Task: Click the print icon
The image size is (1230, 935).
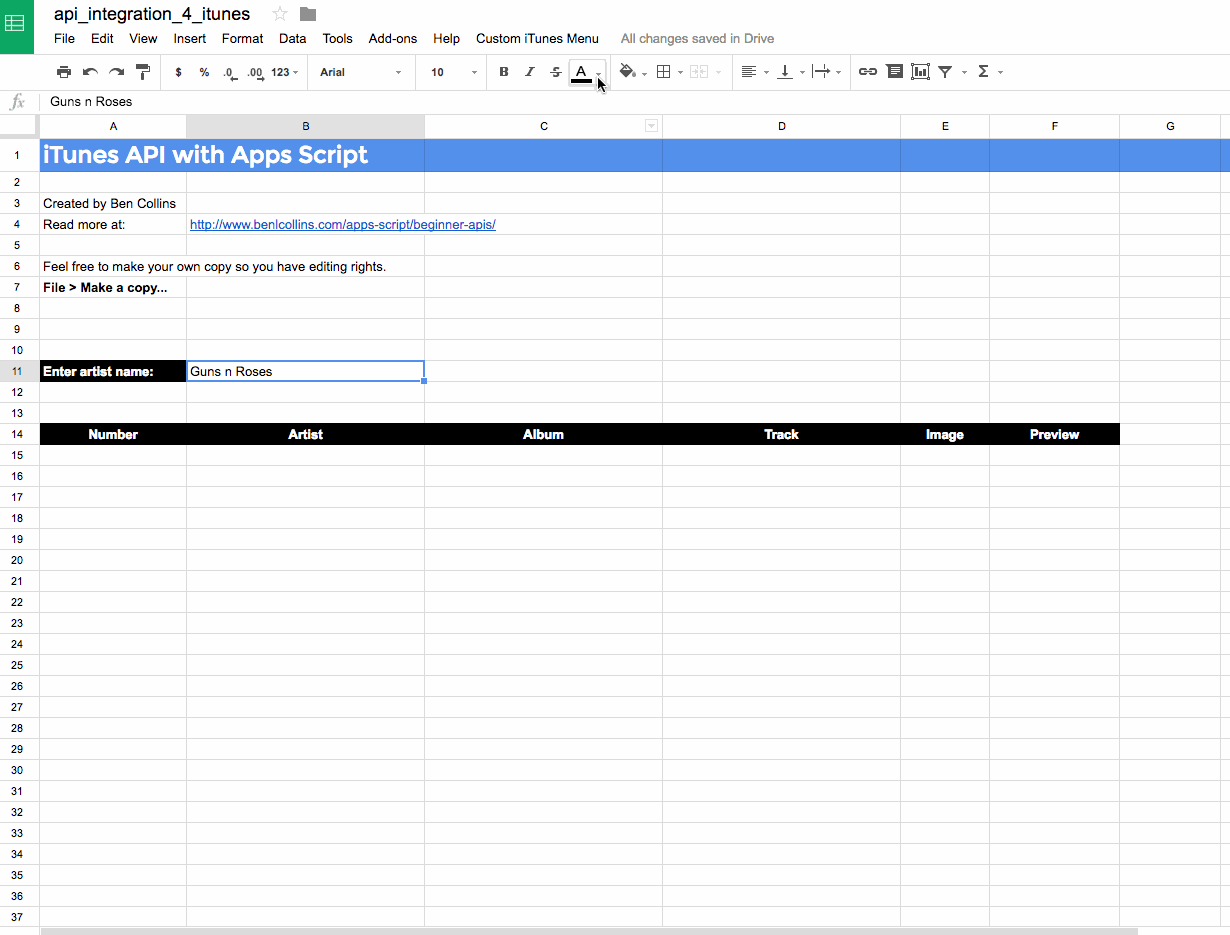Action: 64,71
